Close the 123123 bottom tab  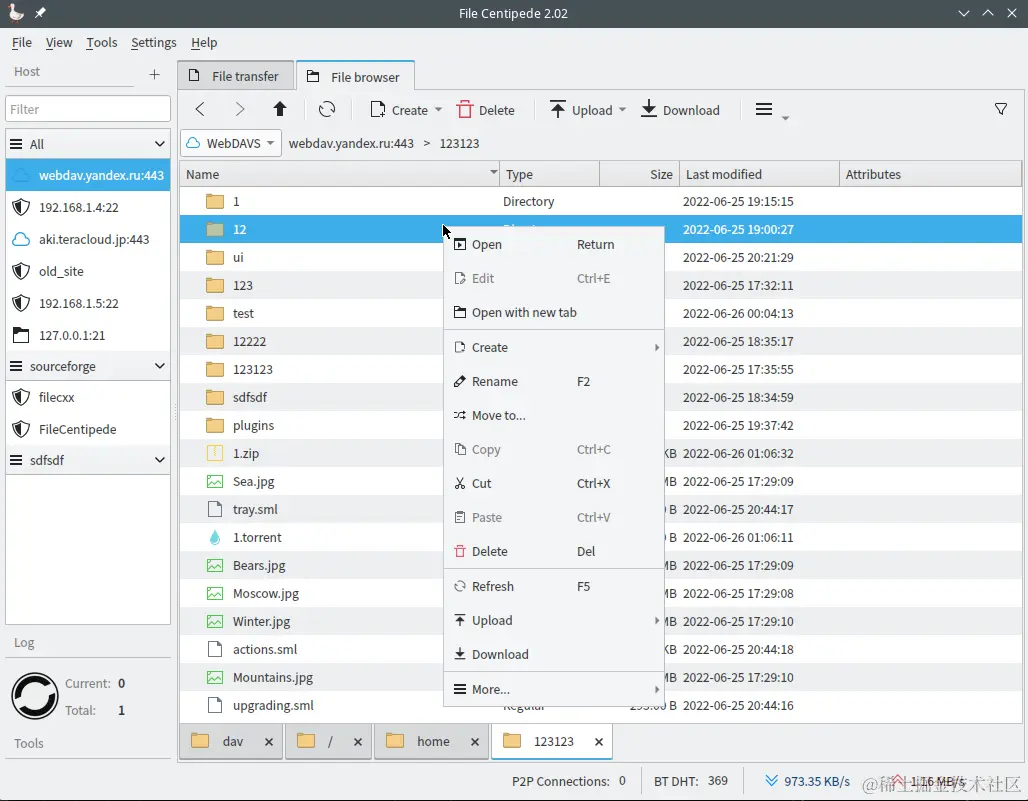tap(599, 741)
